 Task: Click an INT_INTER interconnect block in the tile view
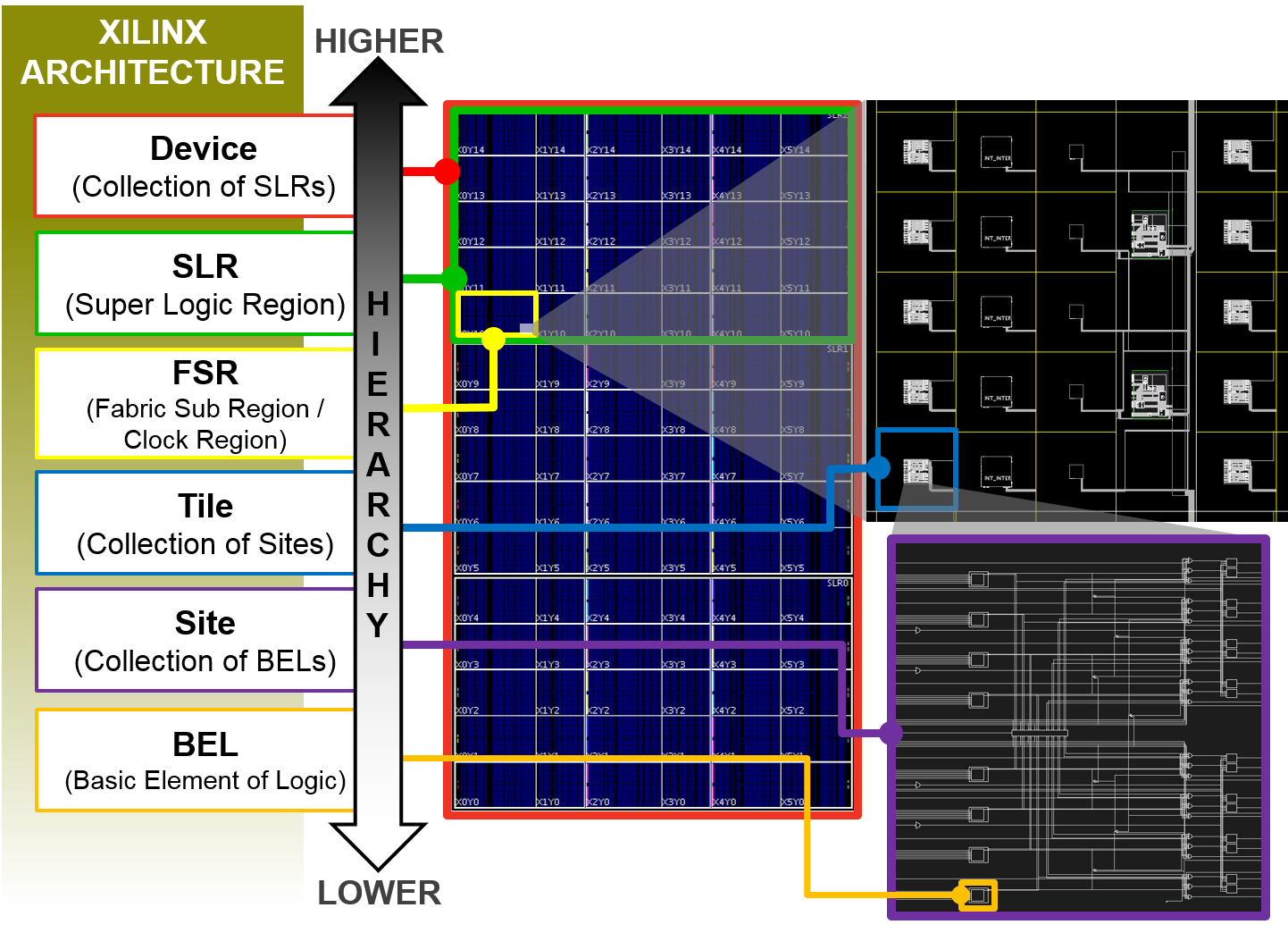tap(998, 150)
